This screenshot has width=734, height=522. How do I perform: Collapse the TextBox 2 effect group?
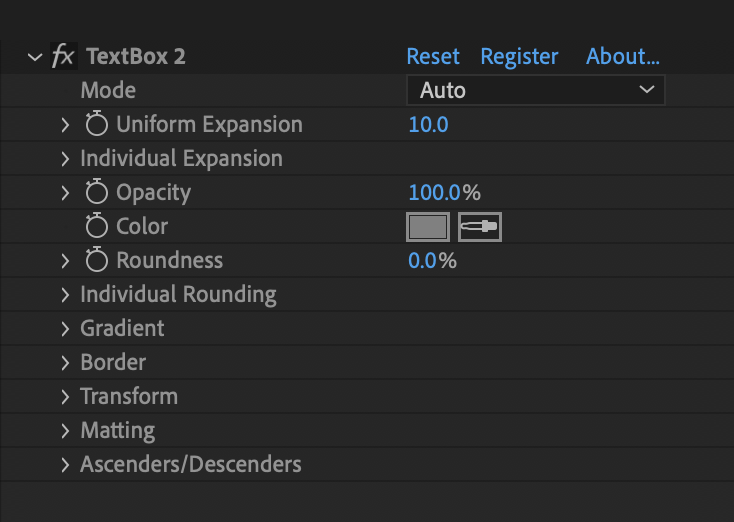pos(35,57)
